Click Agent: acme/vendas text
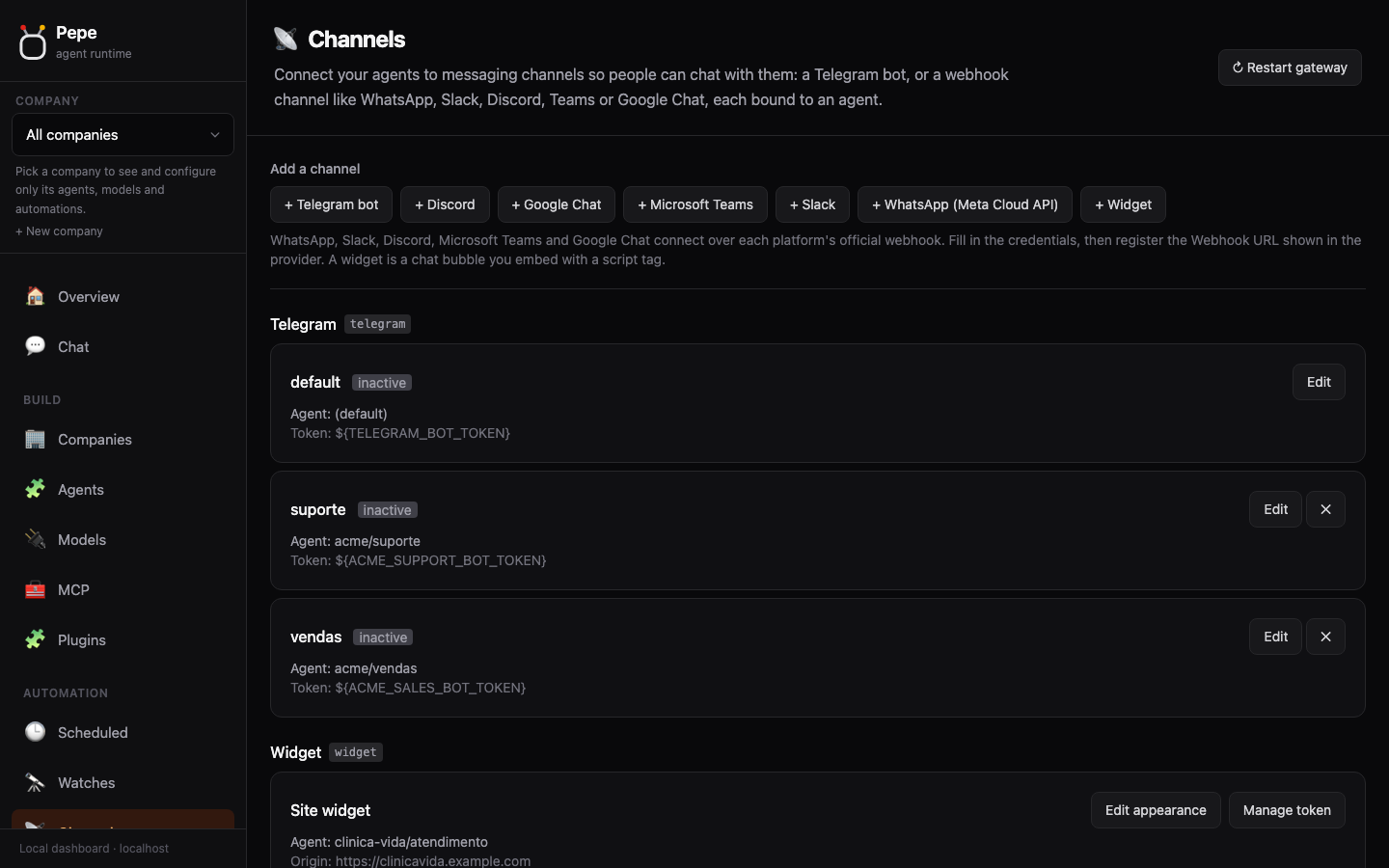The width and height of the screenshot is (1389, 868). point(354,668)
